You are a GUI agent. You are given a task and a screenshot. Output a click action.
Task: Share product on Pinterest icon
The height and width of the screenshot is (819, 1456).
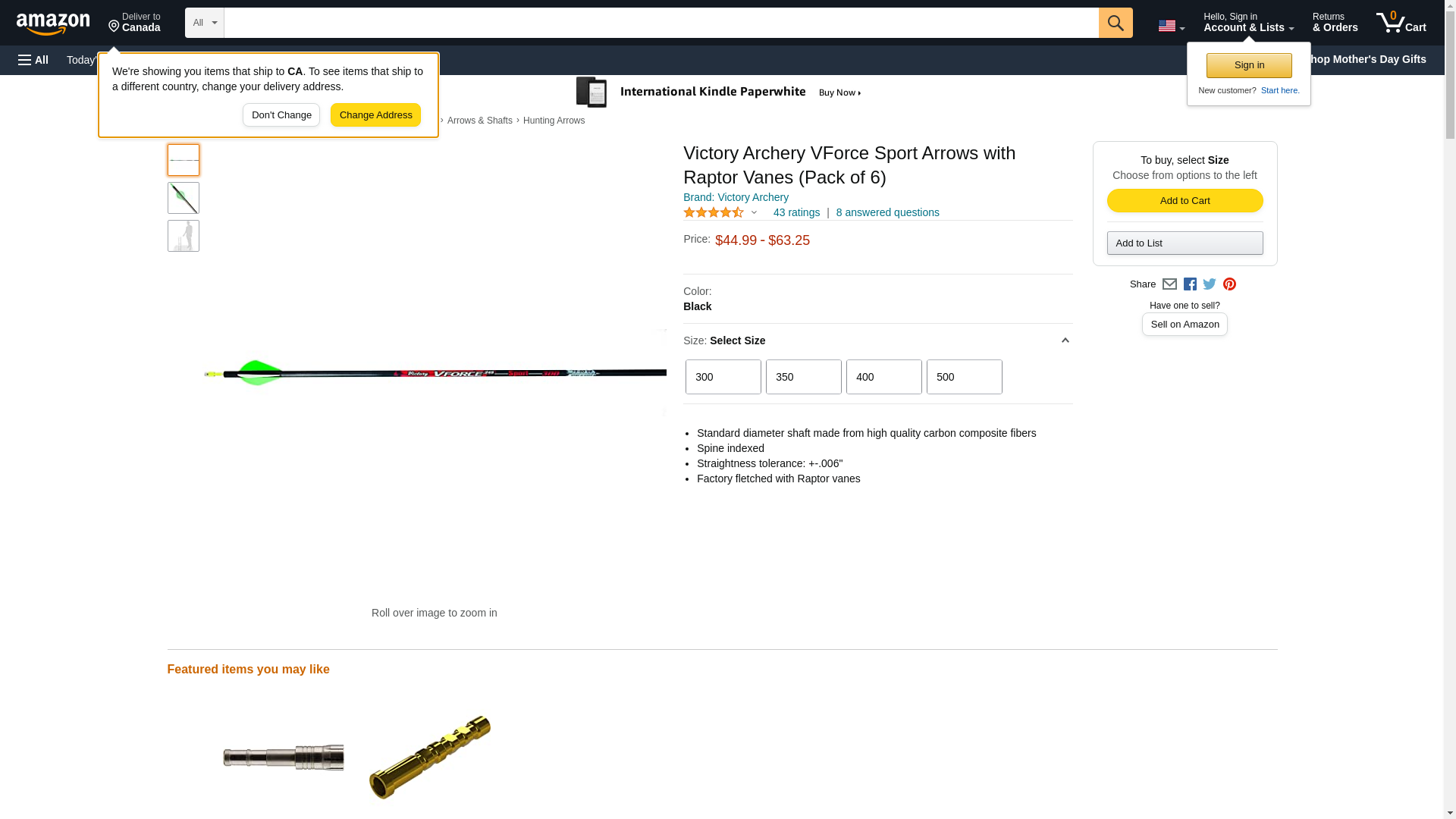tap(1229, 284)
